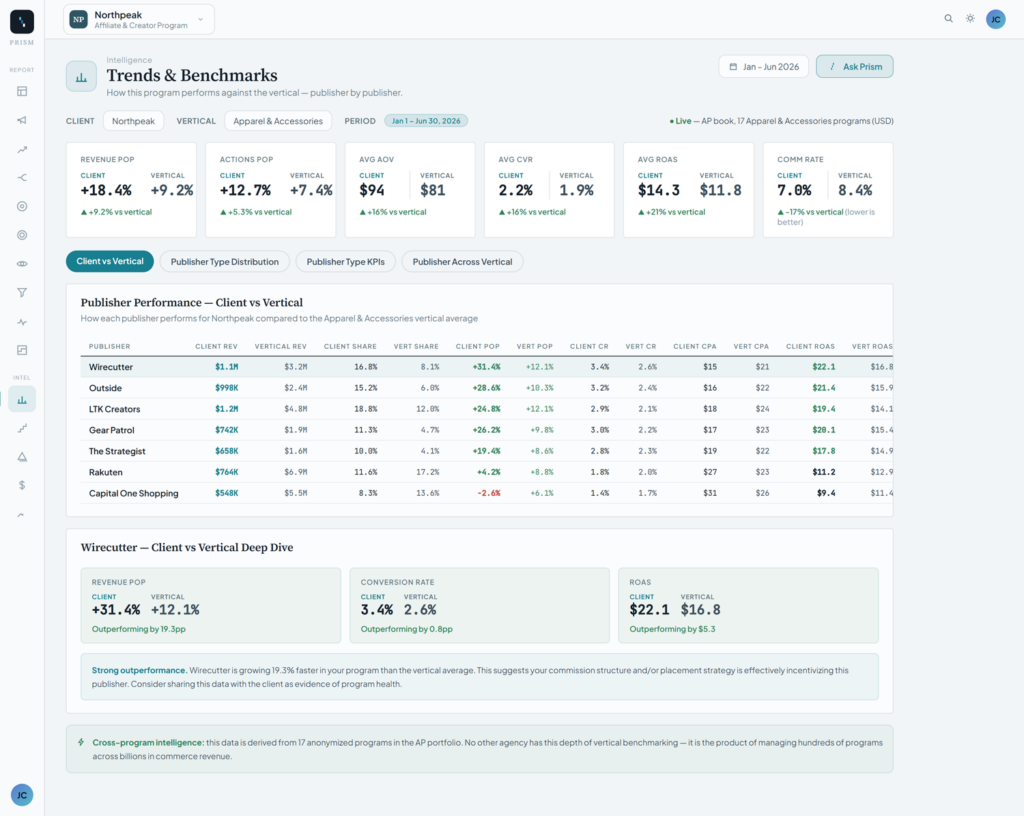1024x816 pixels.
Task: Click the Trends & Benchmarks chart icon
Action: (x=82, y=77)
